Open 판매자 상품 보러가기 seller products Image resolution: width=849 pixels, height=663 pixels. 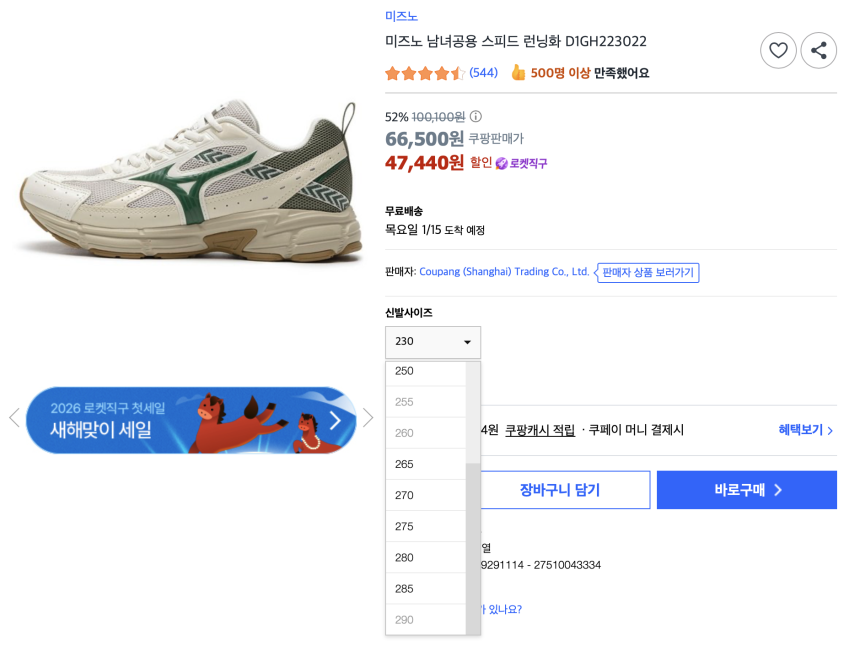click(x=648, y=272)
